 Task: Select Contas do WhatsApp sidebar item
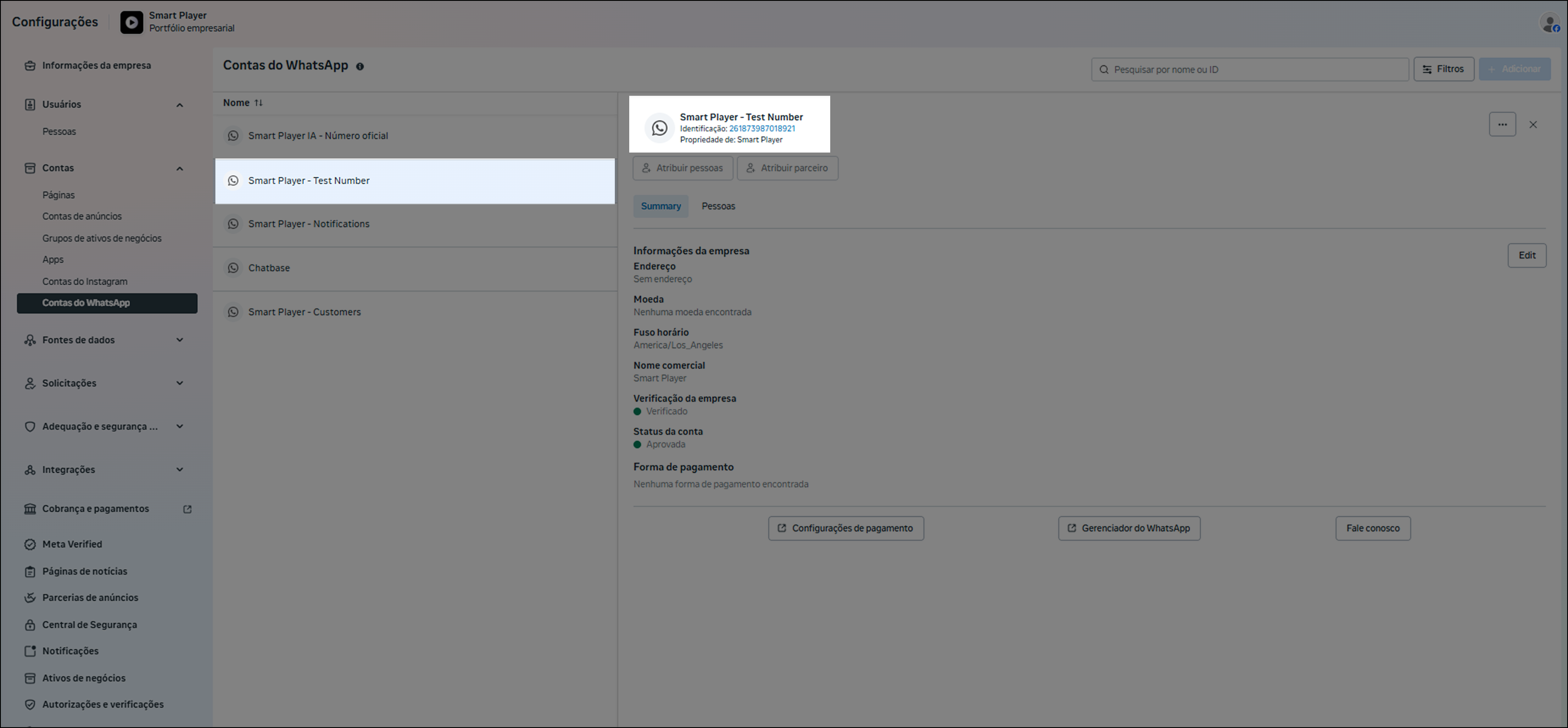(107, 303)
